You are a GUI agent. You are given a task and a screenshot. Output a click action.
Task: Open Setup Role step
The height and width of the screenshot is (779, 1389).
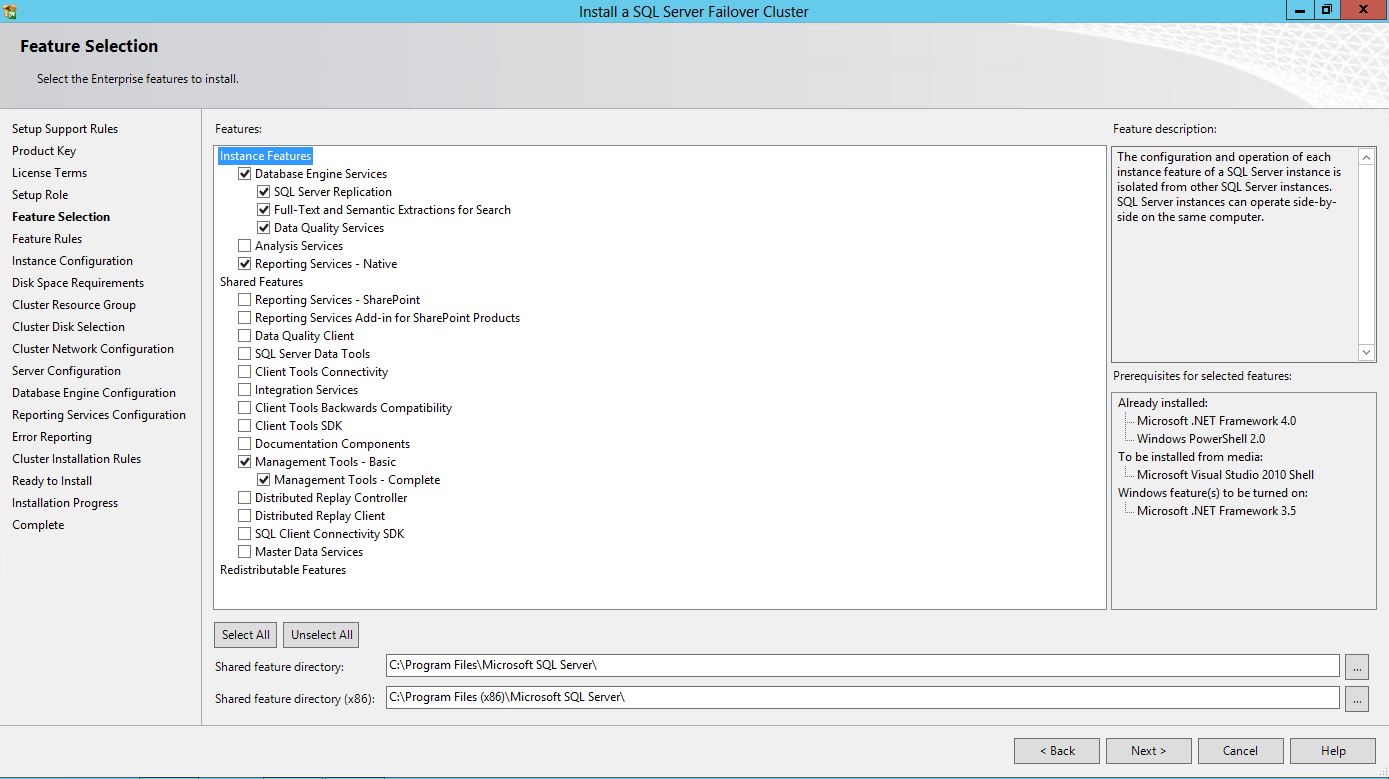40,195
